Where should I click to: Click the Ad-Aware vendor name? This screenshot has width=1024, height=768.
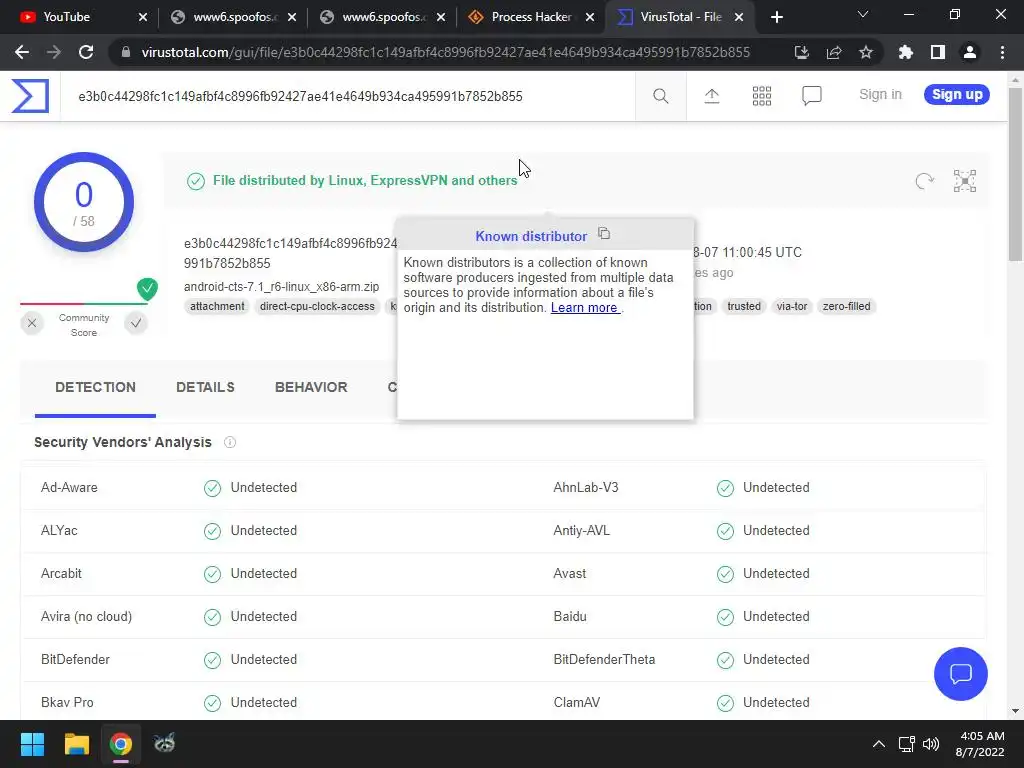(x=69, y=488)
